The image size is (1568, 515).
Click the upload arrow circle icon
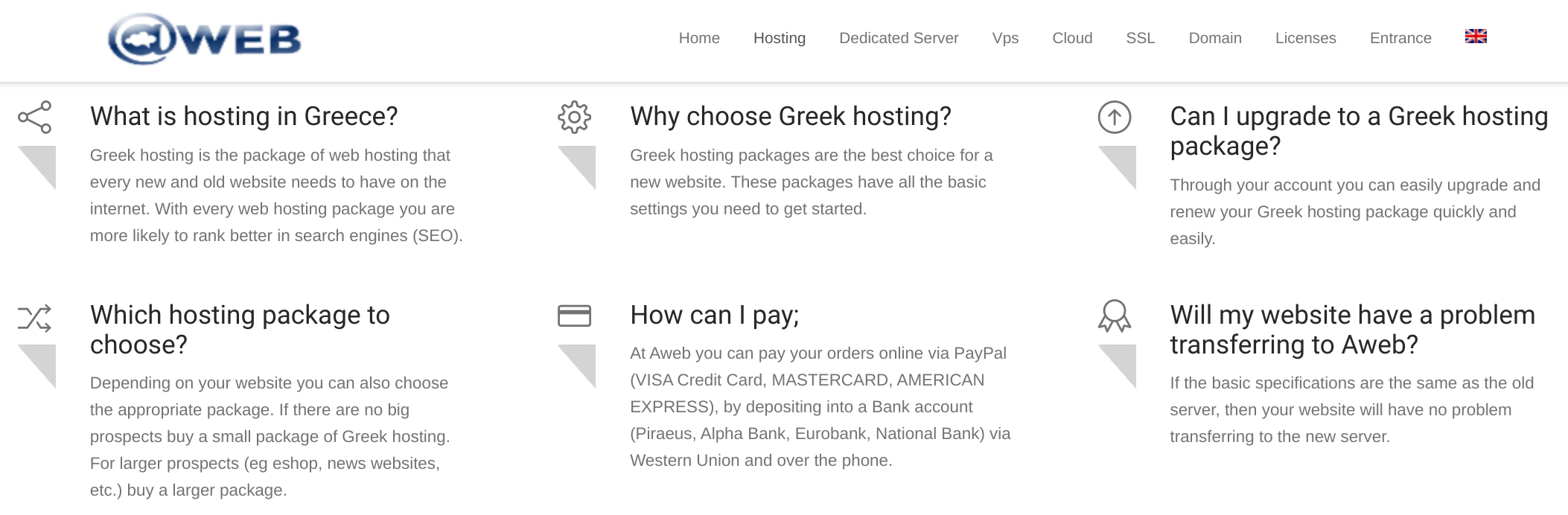tap(1115, 117)
